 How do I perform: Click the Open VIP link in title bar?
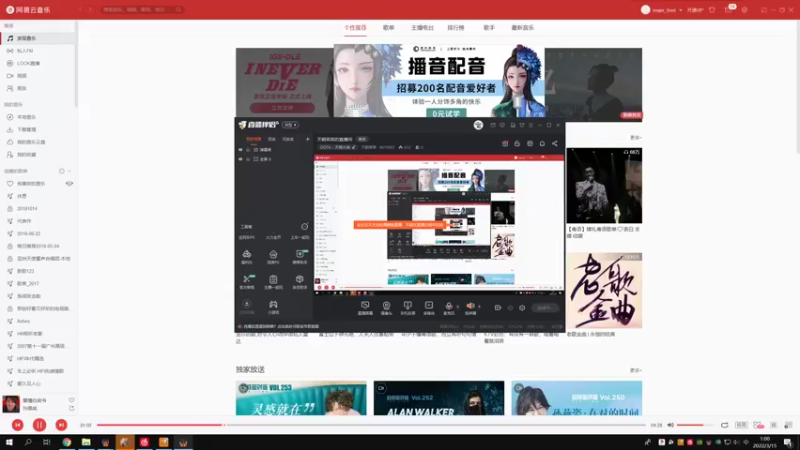[694, 10]
